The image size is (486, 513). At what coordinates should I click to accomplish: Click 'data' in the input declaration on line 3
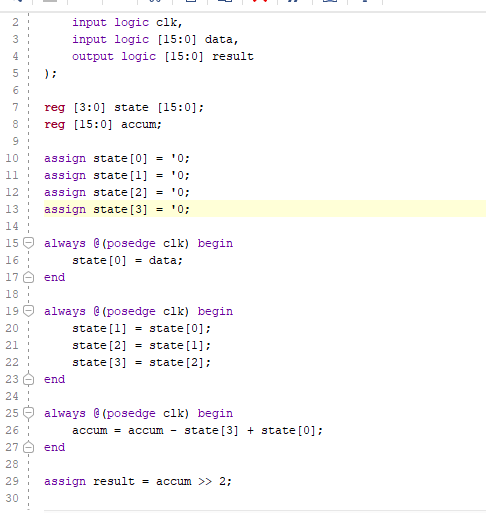tap(219, 39)
